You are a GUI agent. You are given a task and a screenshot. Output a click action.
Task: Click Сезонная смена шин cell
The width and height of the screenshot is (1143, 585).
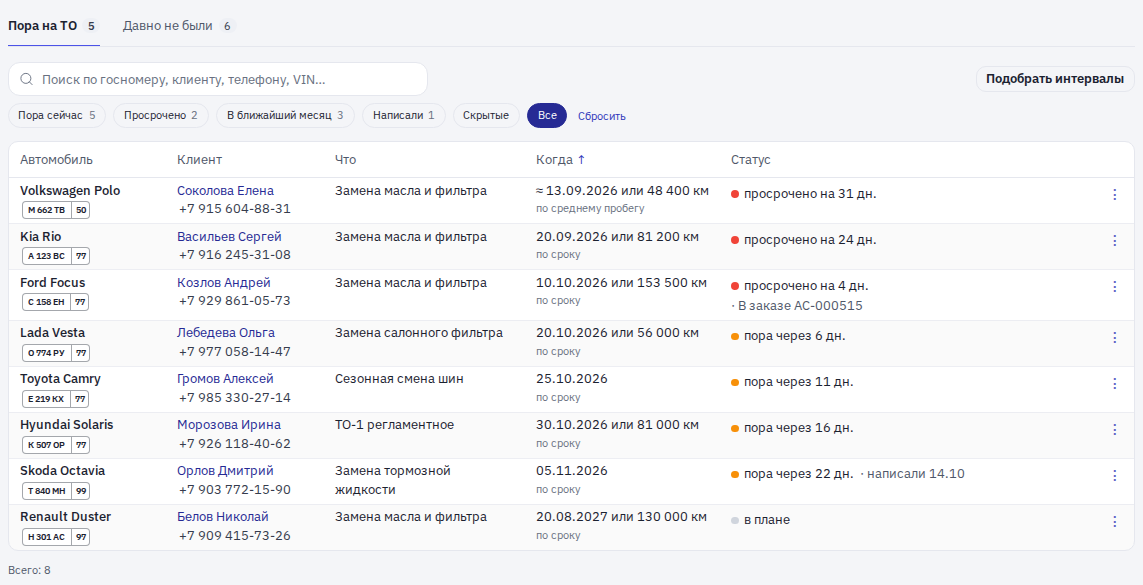coord(399,379)
